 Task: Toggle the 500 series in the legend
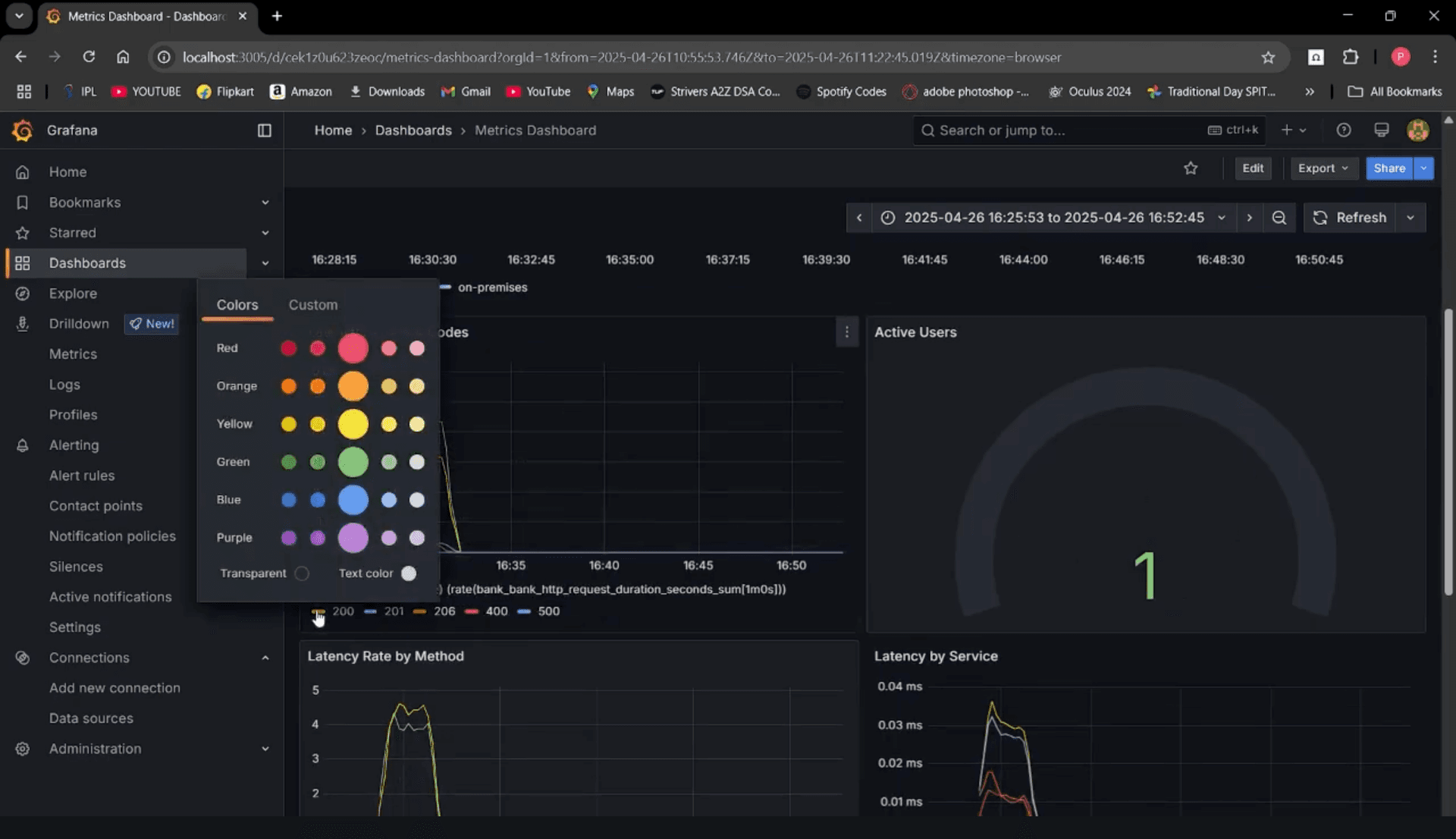548,611
